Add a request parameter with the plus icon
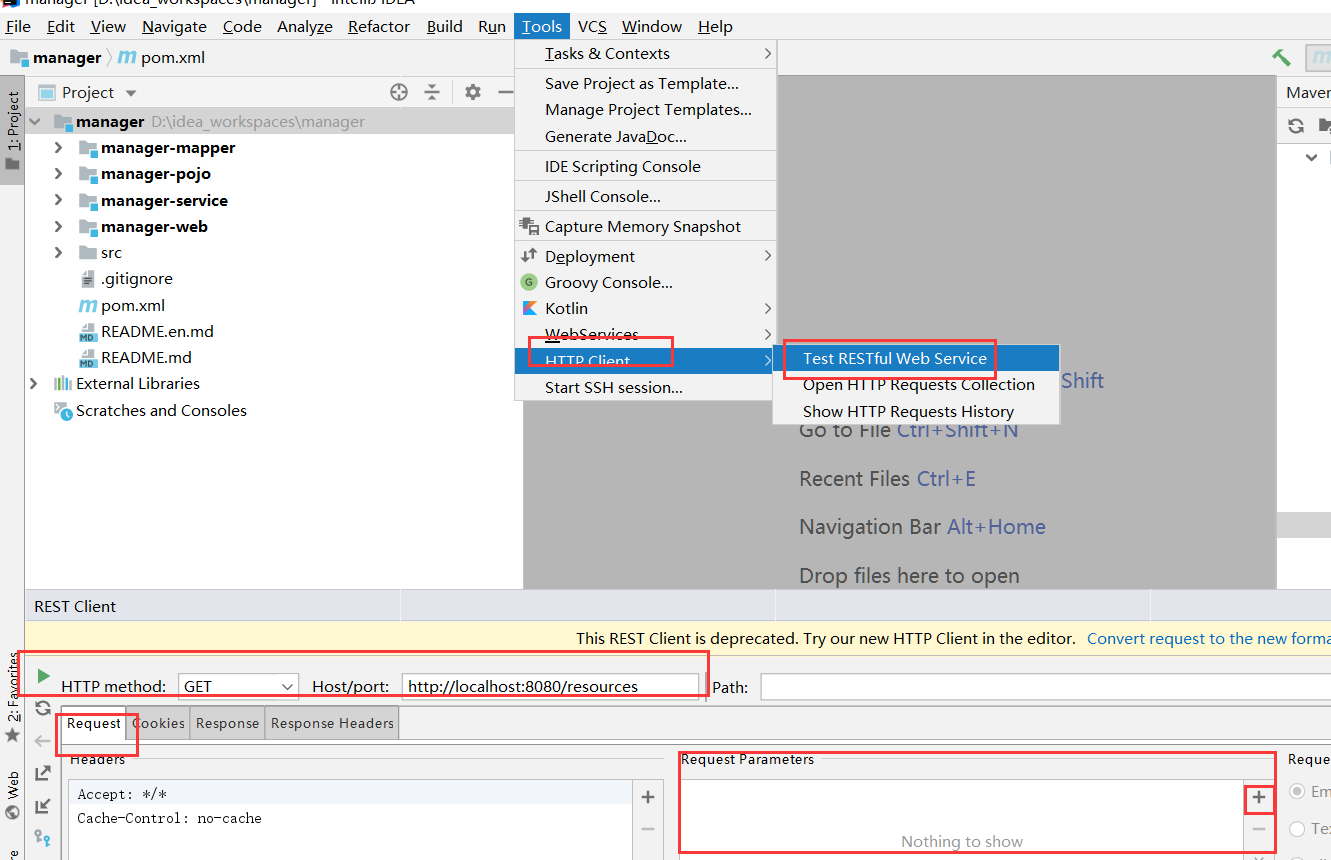This screenshot has width=1331, height=860. click(x=1259, y=797)
